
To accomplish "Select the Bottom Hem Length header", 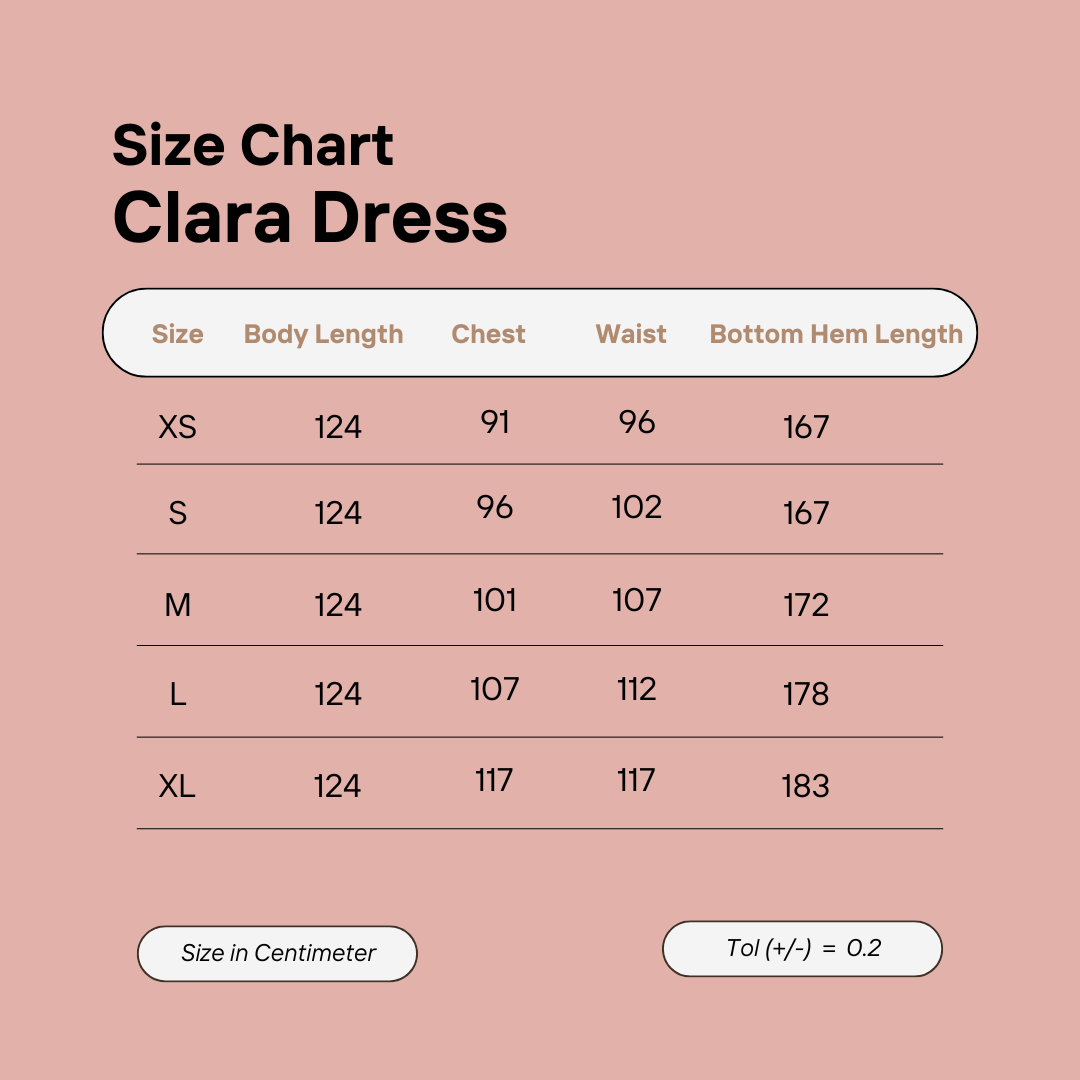I will pyautogui.click(x=836, y=334).
